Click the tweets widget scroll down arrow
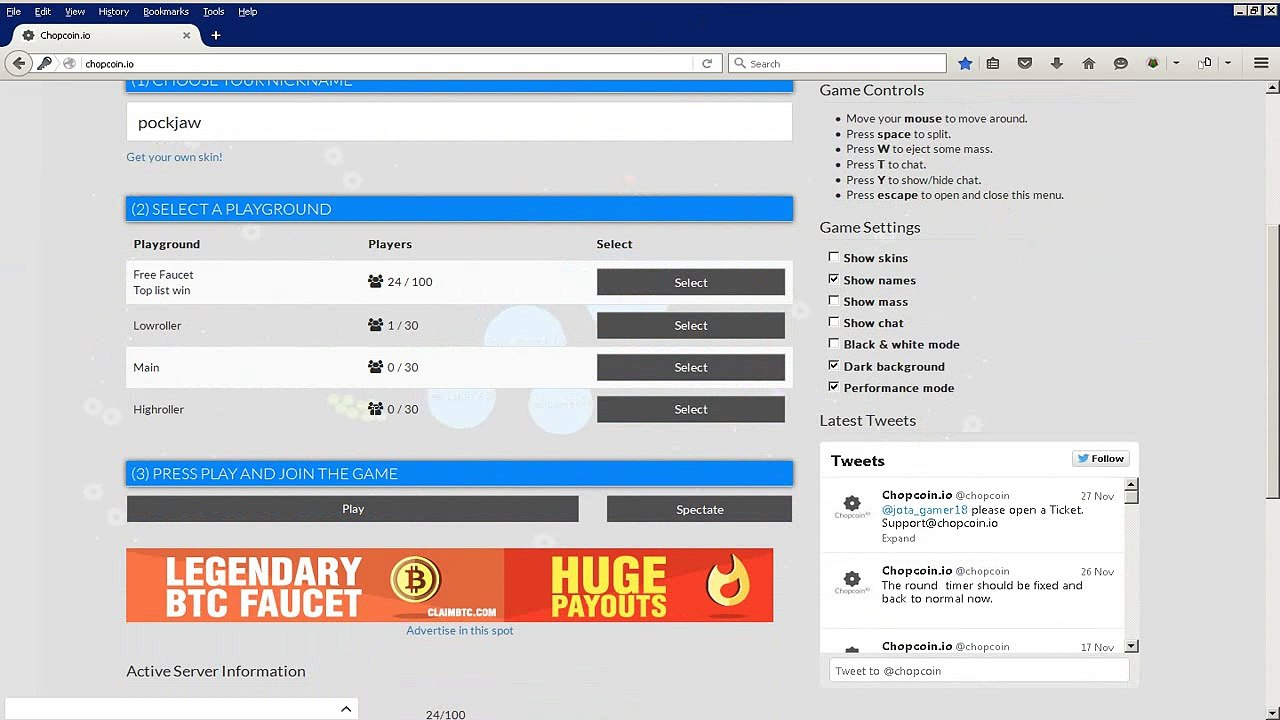 [1131, 647]
